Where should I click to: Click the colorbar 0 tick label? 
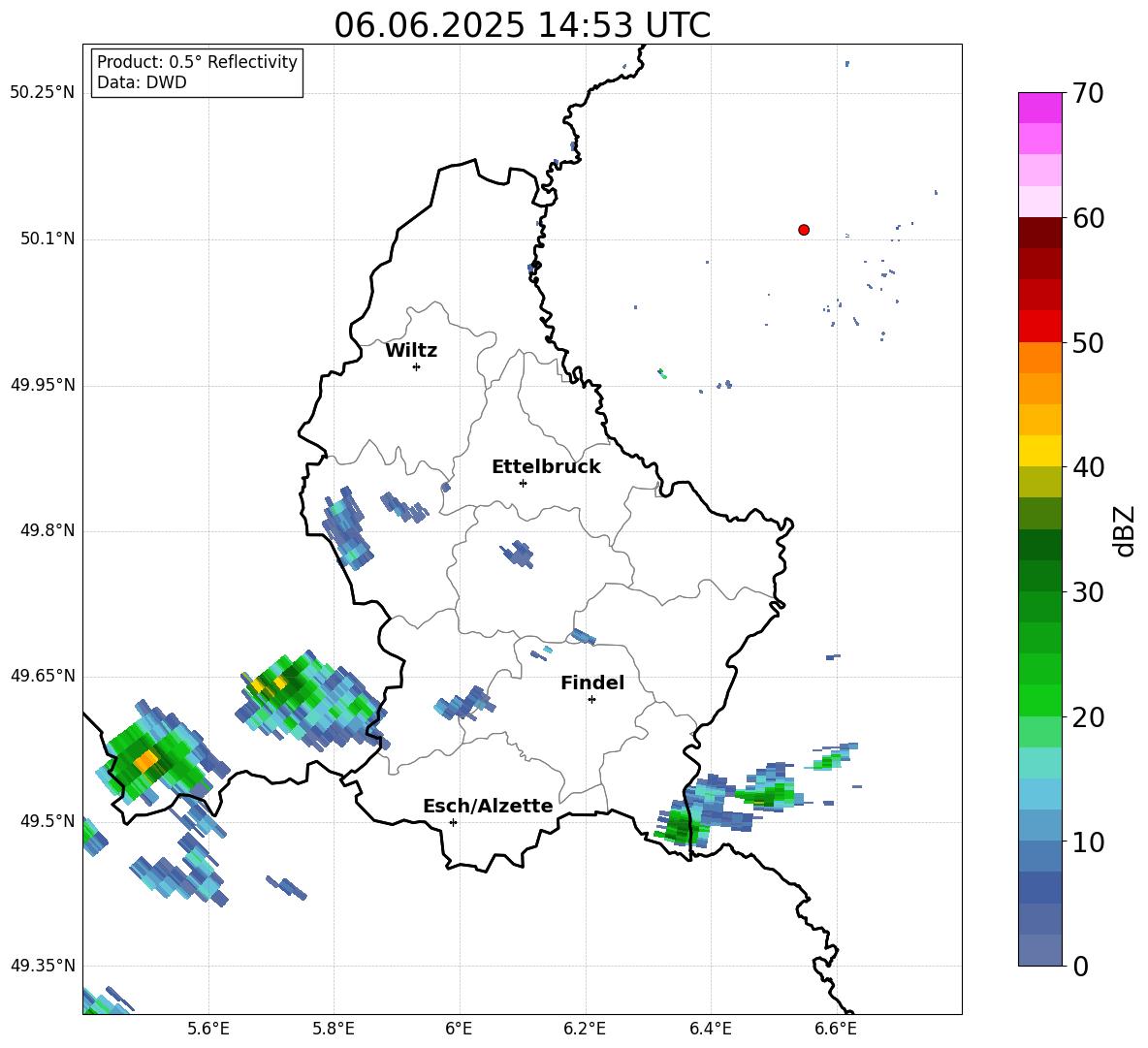coord(1081,967)
